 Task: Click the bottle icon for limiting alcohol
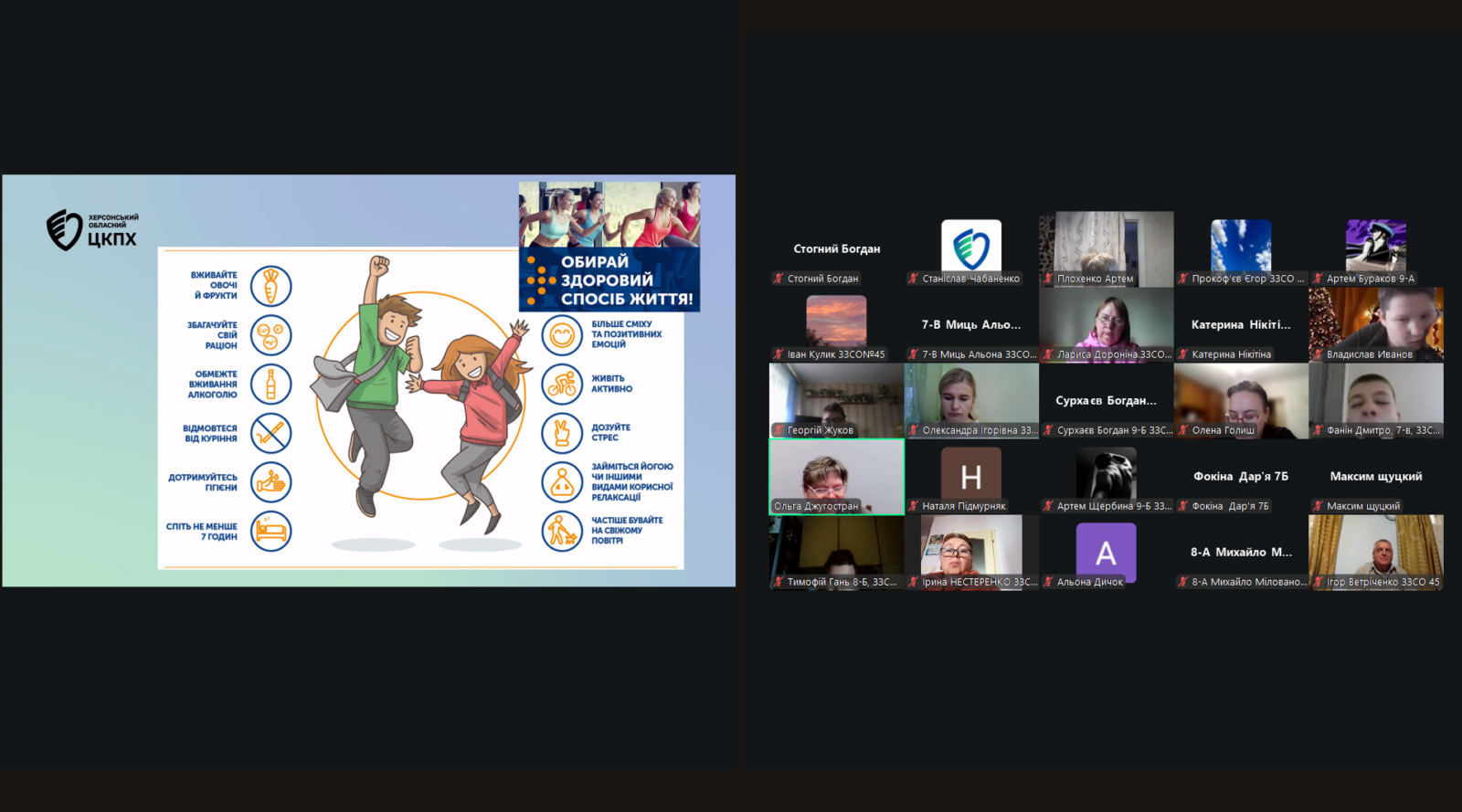point(270,385)
